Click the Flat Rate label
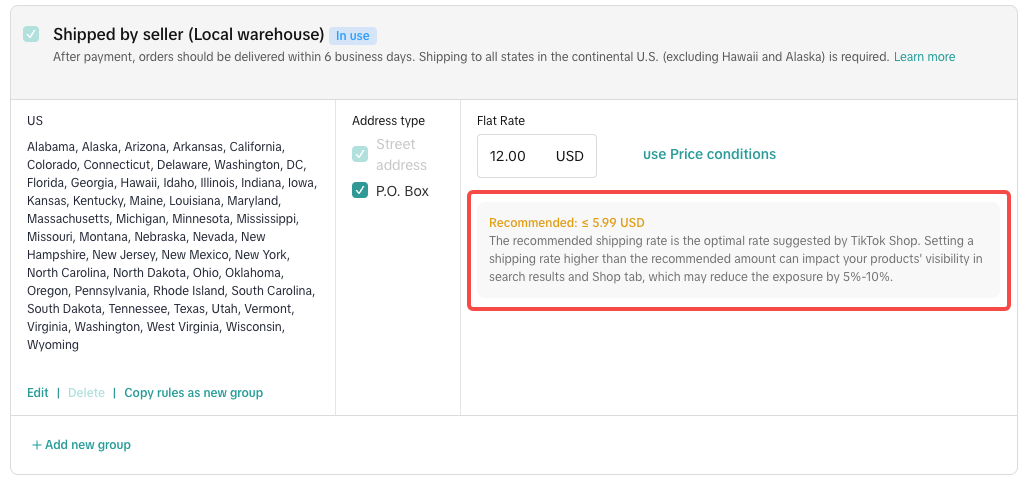This screenshot has width=1026, height=479. tap(501, 121)
